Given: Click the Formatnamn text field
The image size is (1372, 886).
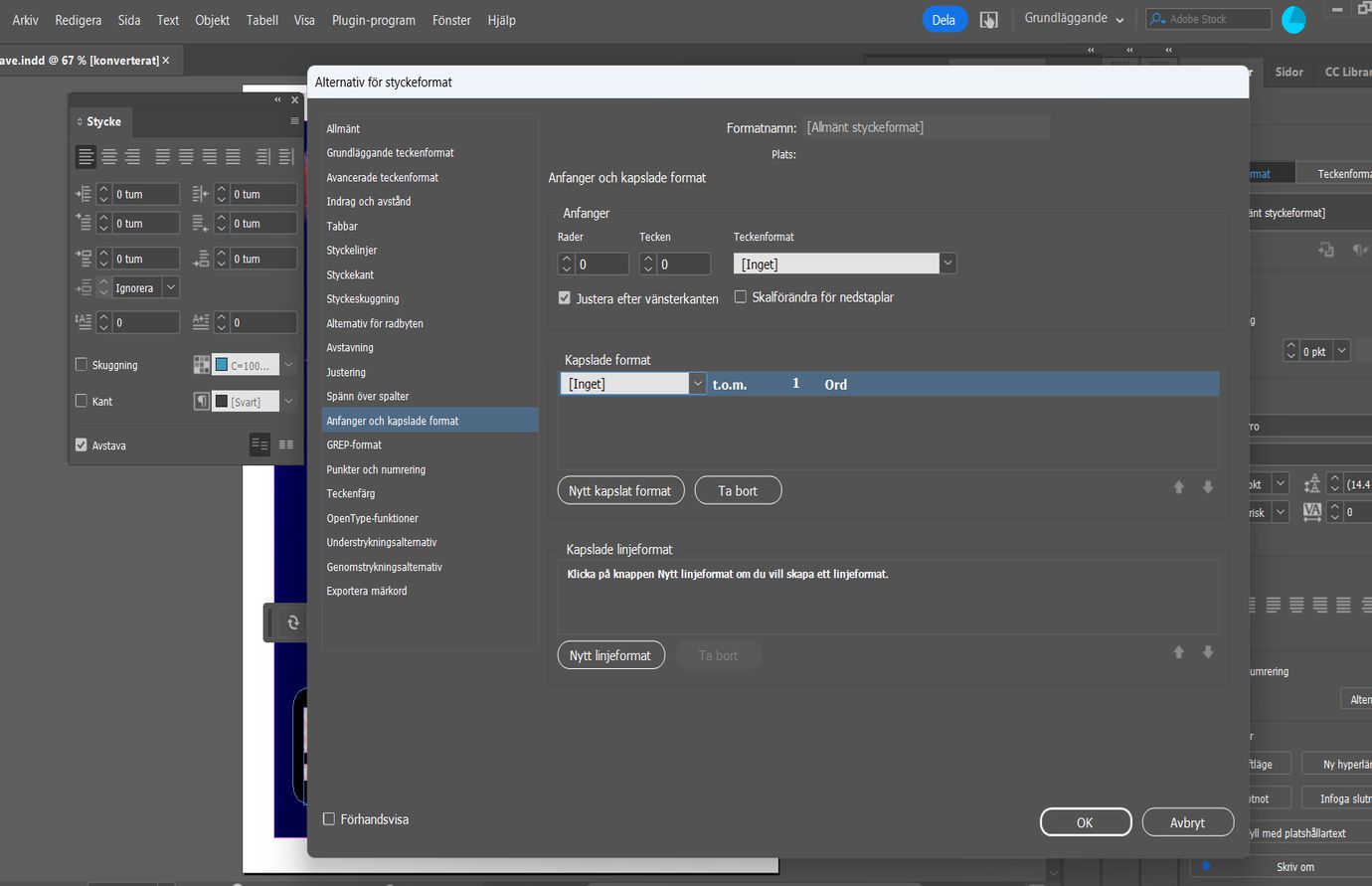Looking at the screenshot, I should [x=927, y=127].
